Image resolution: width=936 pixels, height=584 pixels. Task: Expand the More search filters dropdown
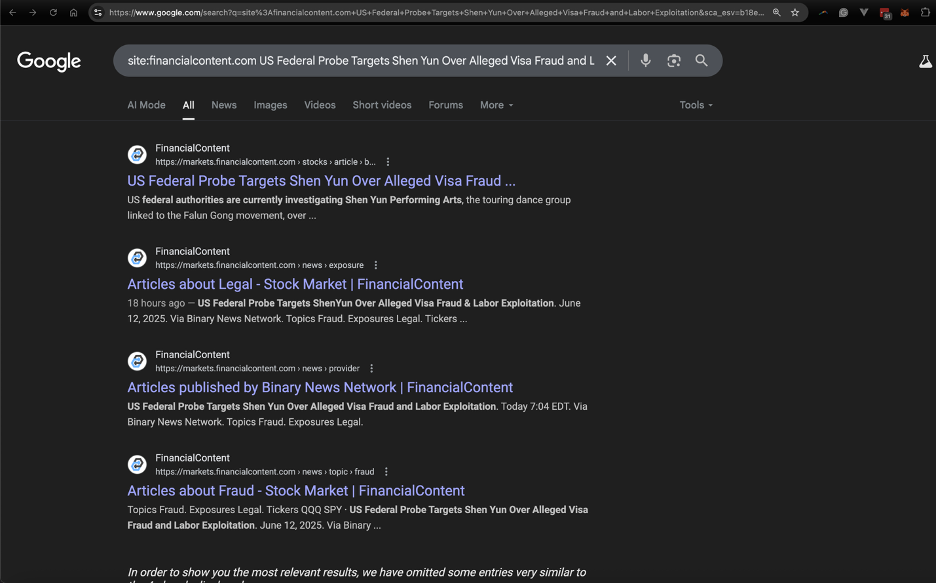pyautogui.click(x=497, y=105)
